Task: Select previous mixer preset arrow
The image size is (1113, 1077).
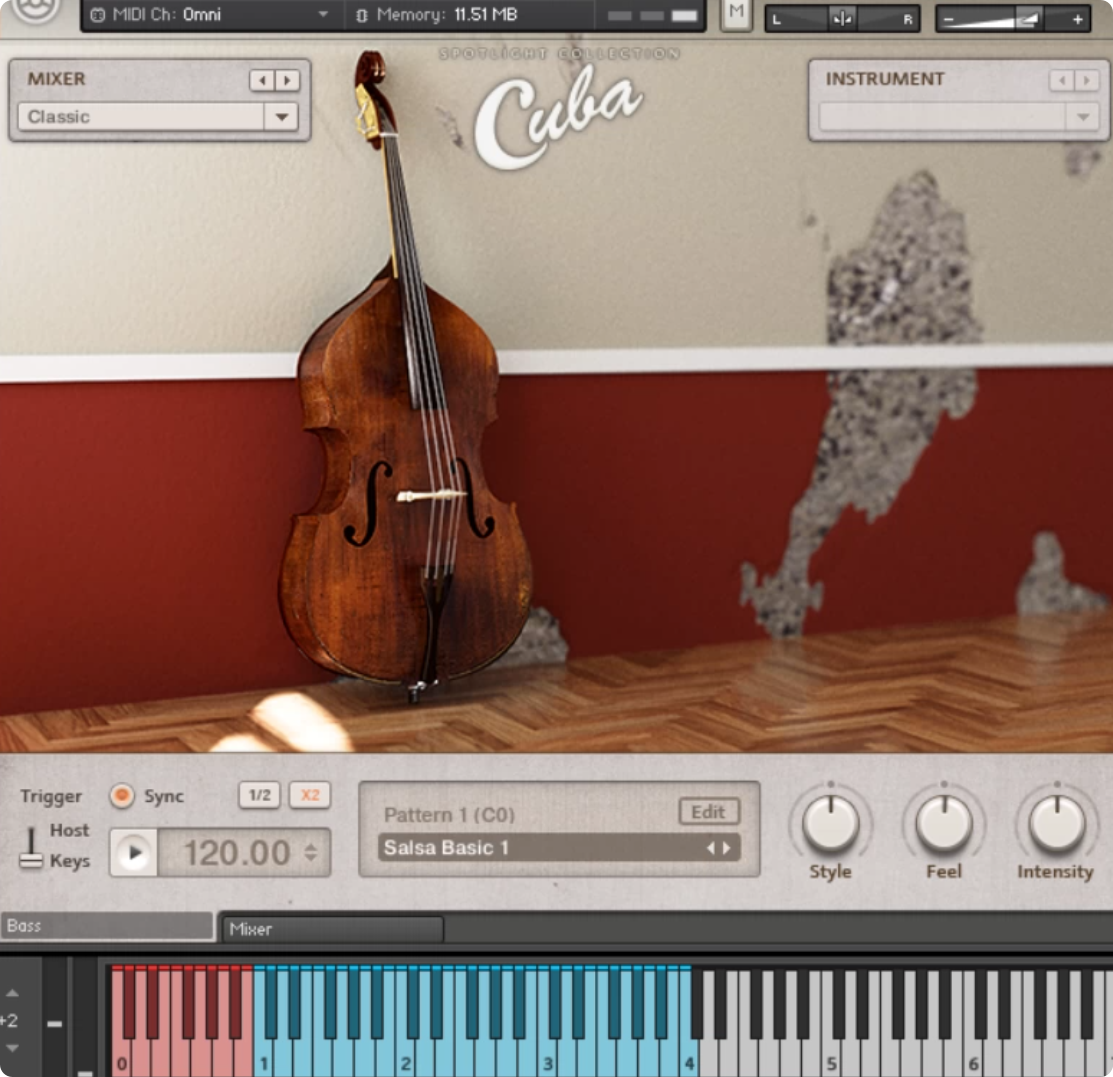Action: pos(262,80)
